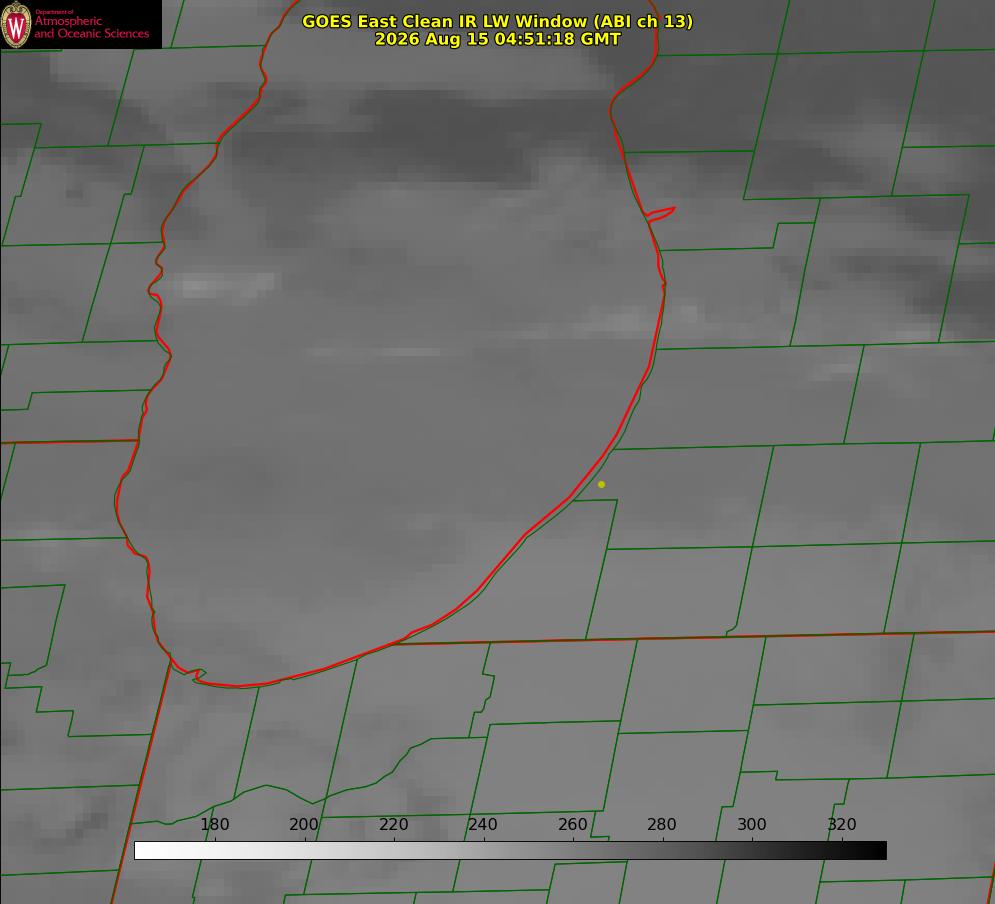Click the Atmospheric and Oceanic Sciences text

91,27
